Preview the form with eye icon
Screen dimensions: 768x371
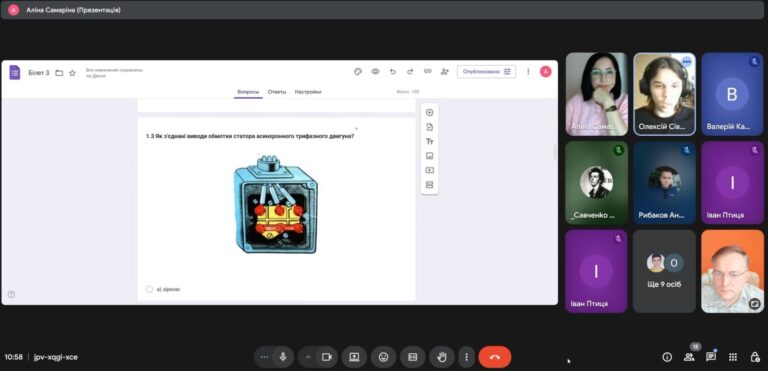375,72
